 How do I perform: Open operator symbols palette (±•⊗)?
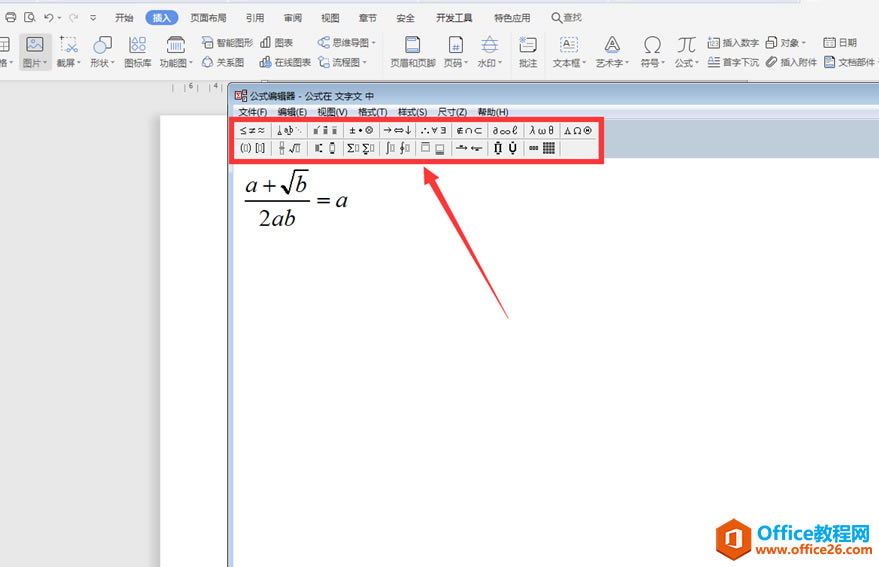coord(361,131)
